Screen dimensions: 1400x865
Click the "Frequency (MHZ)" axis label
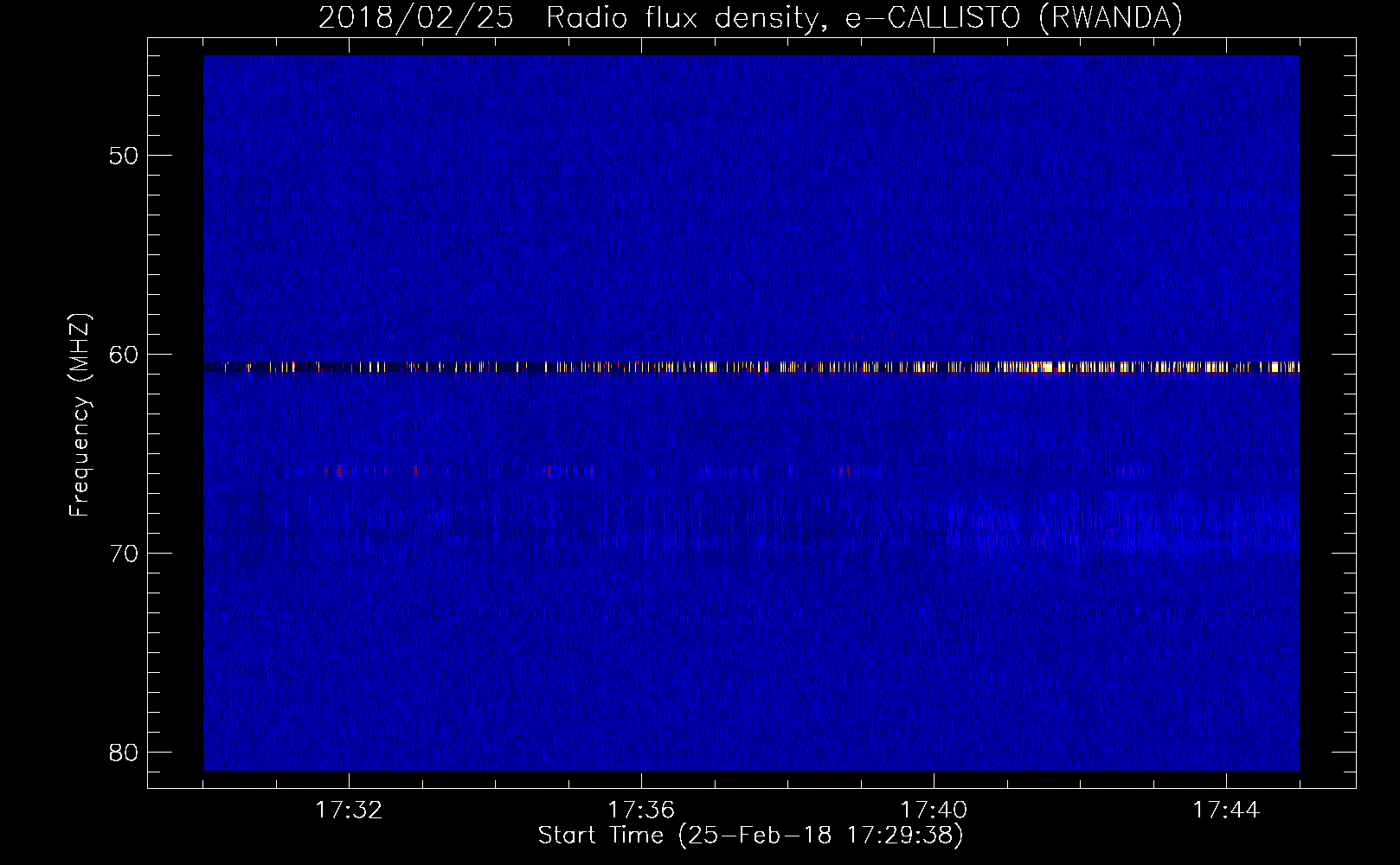[80, 415]
